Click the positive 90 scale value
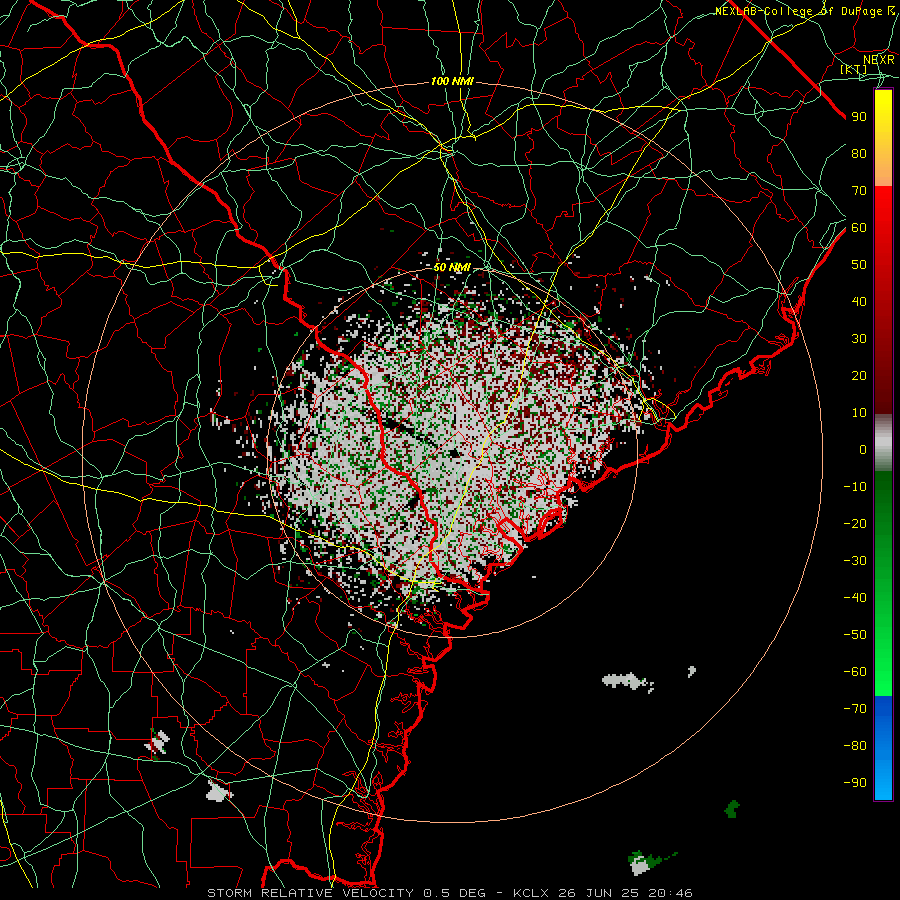900x900 pixels. [859, 117]
